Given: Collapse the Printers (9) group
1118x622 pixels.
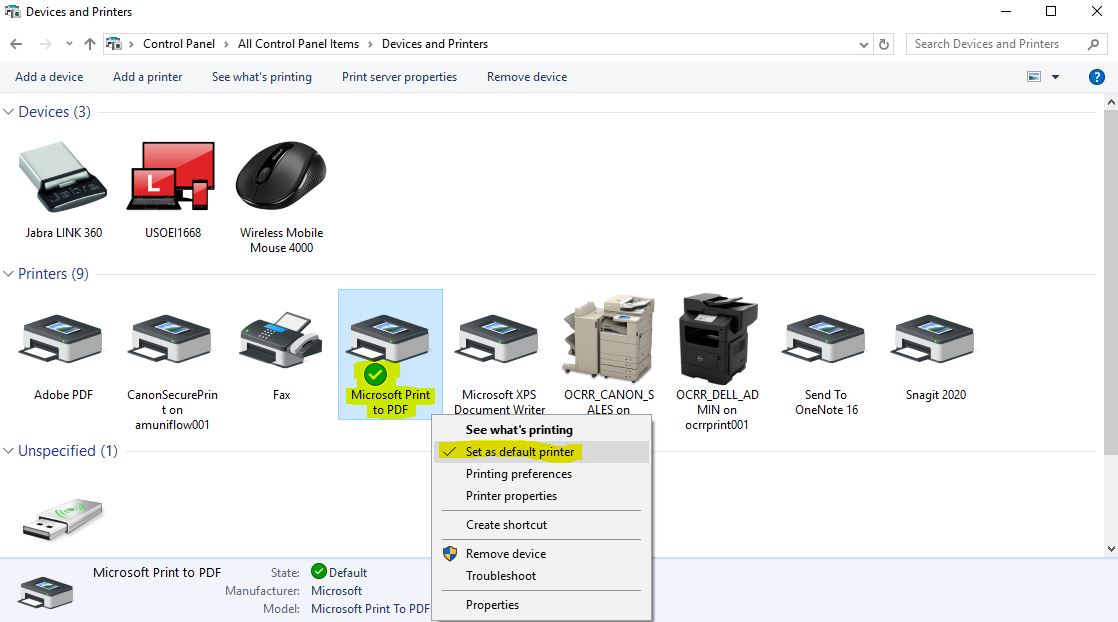Looking at the screenshot, I should [9, 274].
